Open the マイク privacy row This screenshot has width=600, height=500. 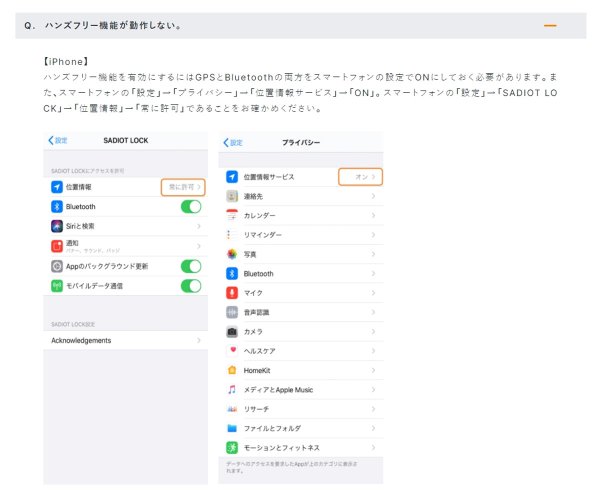point(301,293)
